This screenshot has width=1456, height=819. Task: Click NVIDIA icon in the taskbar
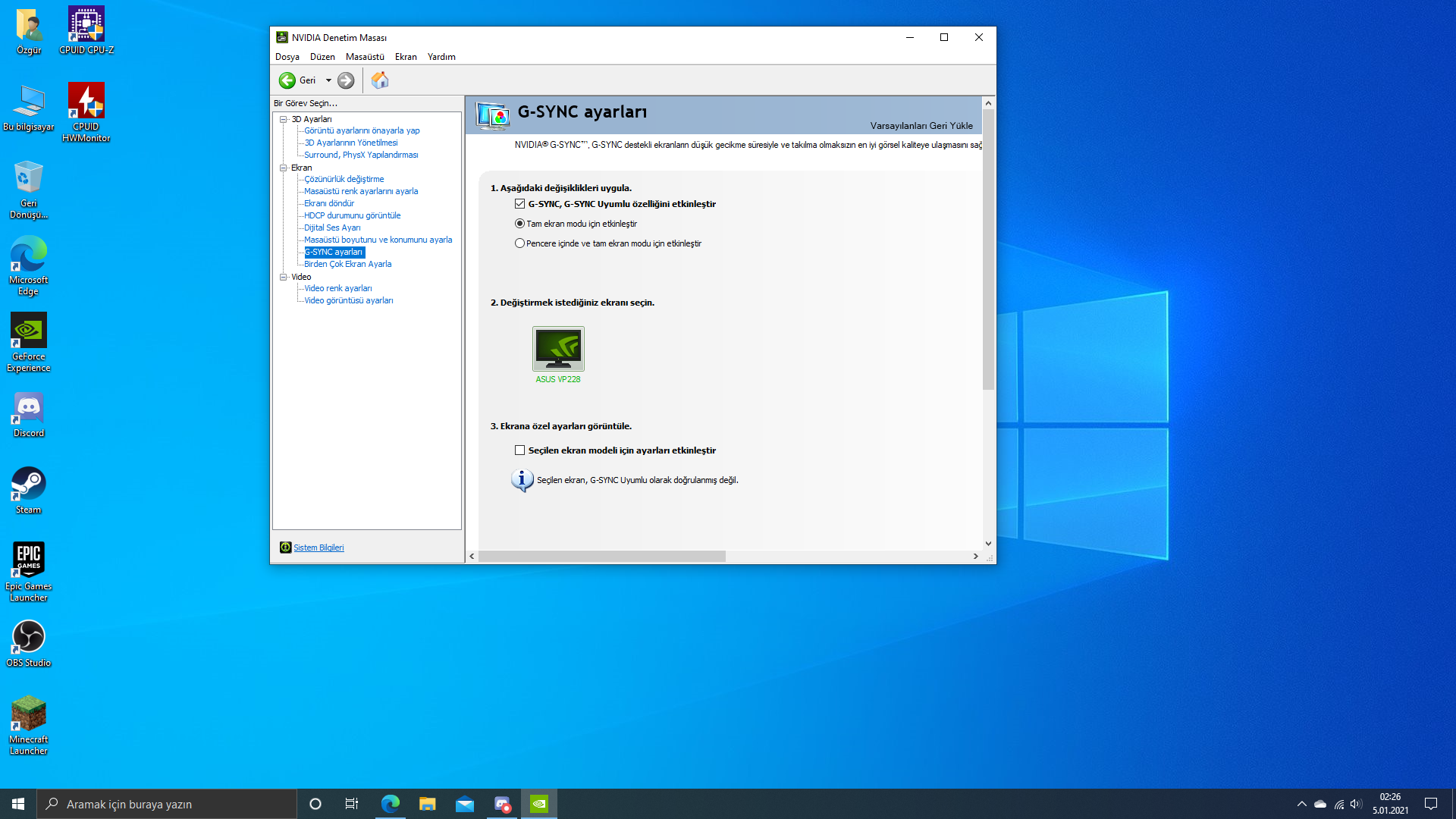(539, 804)
